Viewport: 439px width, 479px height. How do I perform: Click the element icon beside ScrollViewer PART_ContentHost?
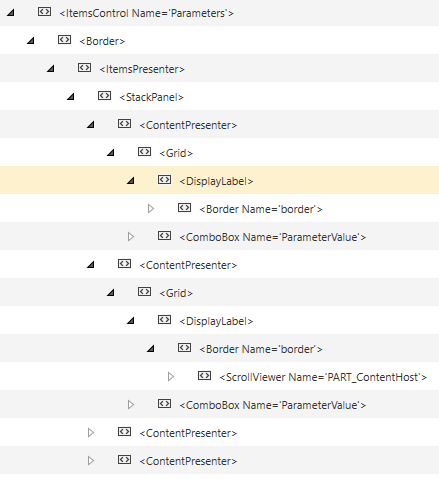[204, 376]
